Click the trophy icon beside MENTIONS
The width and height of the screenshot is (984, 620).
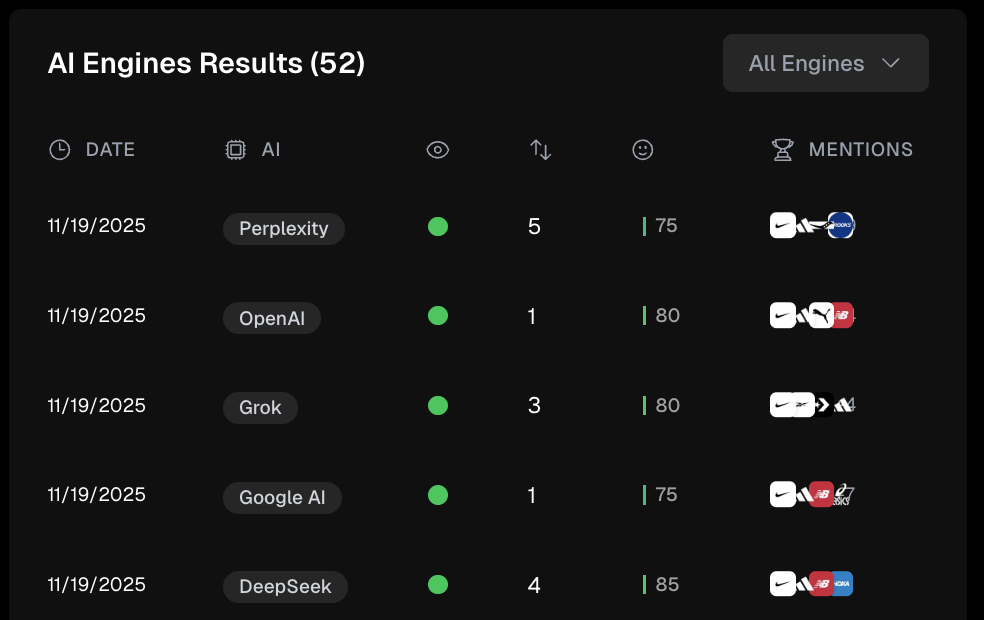[782, 150]
